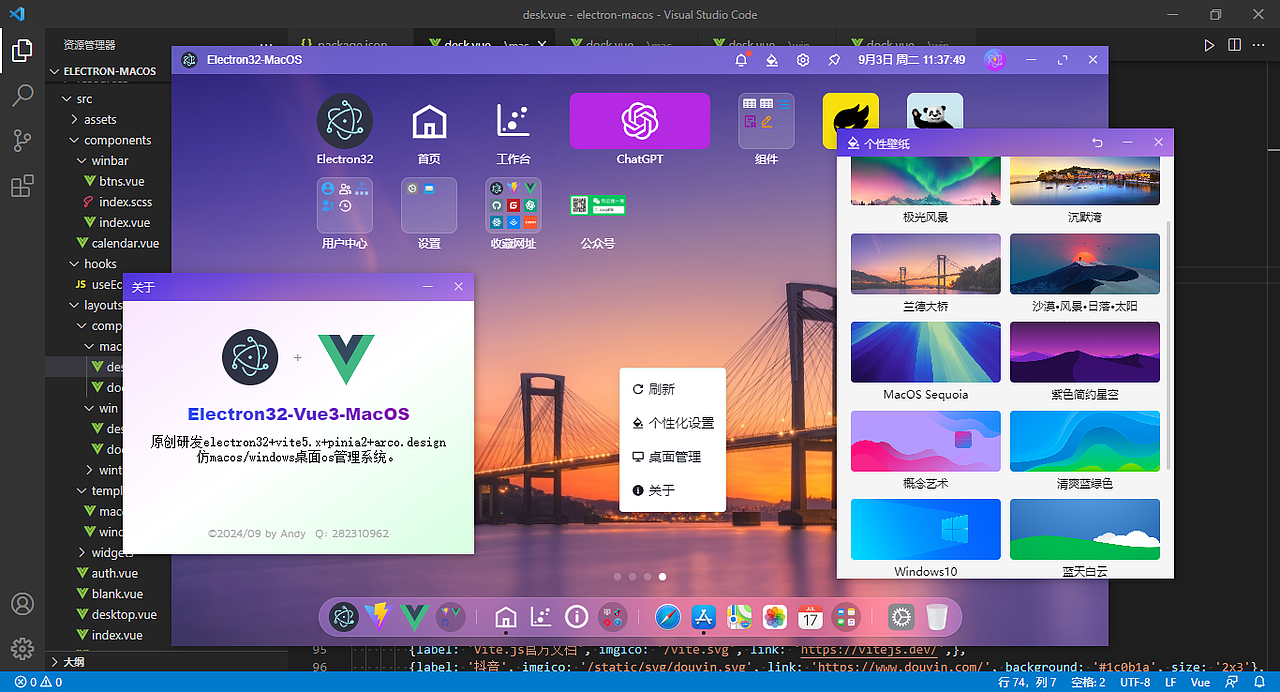Open the 收藏网址 bookmarks folder
The width and height of the screenshot is (1280, 692).
coord(513,205)
